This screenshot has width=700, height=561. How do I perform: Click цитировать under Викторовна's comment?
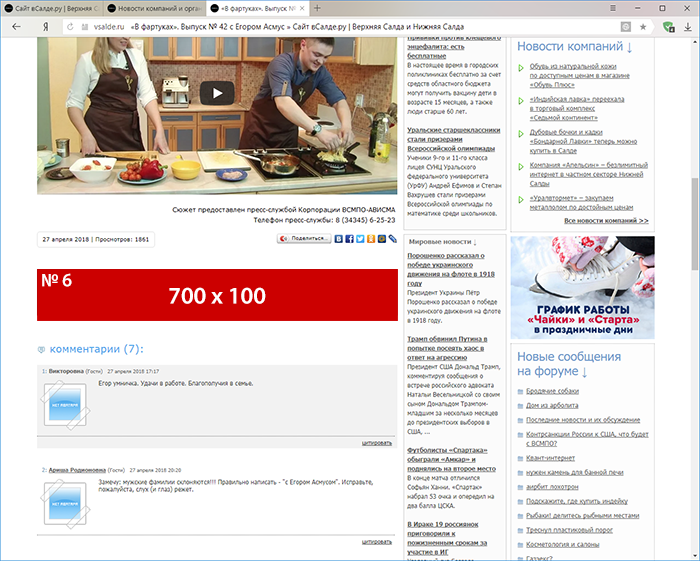[x=377, y=443]
